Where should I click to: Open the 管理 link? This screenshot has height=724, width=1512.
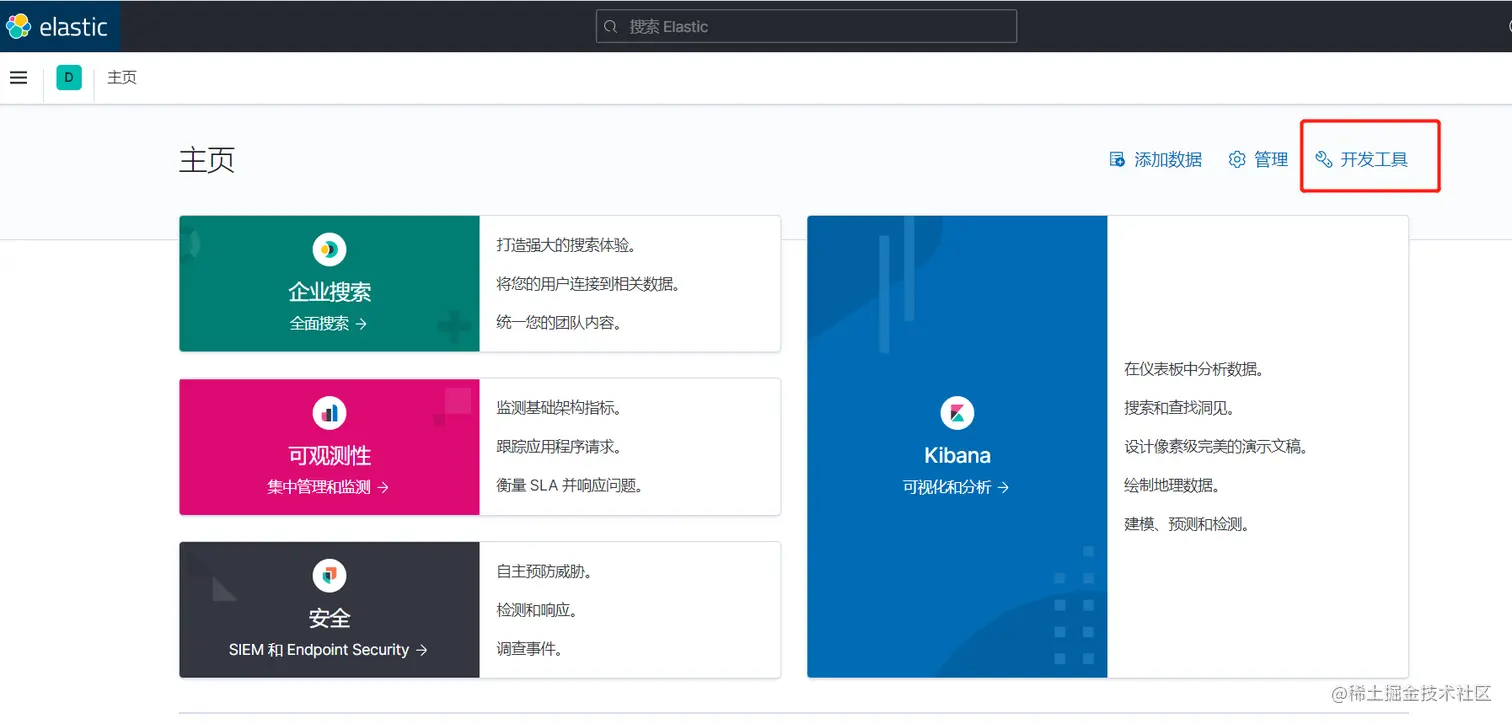pos(1258,159)
